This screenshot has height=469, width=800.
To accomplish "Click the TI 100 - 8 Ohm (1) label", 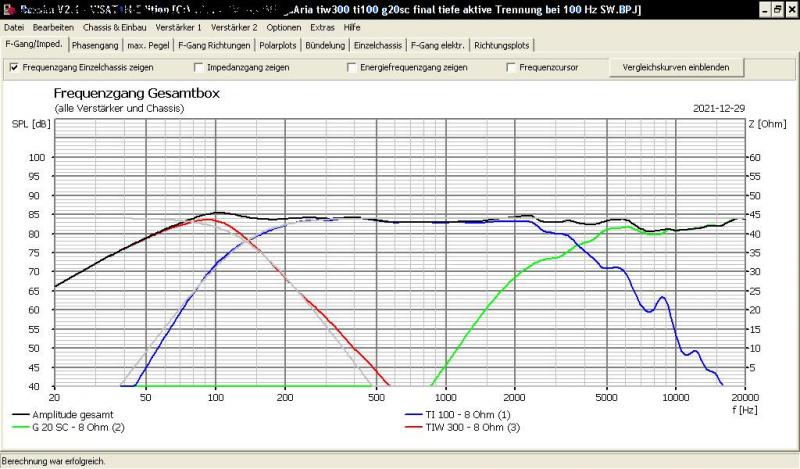I will click(x=468, y=415).
